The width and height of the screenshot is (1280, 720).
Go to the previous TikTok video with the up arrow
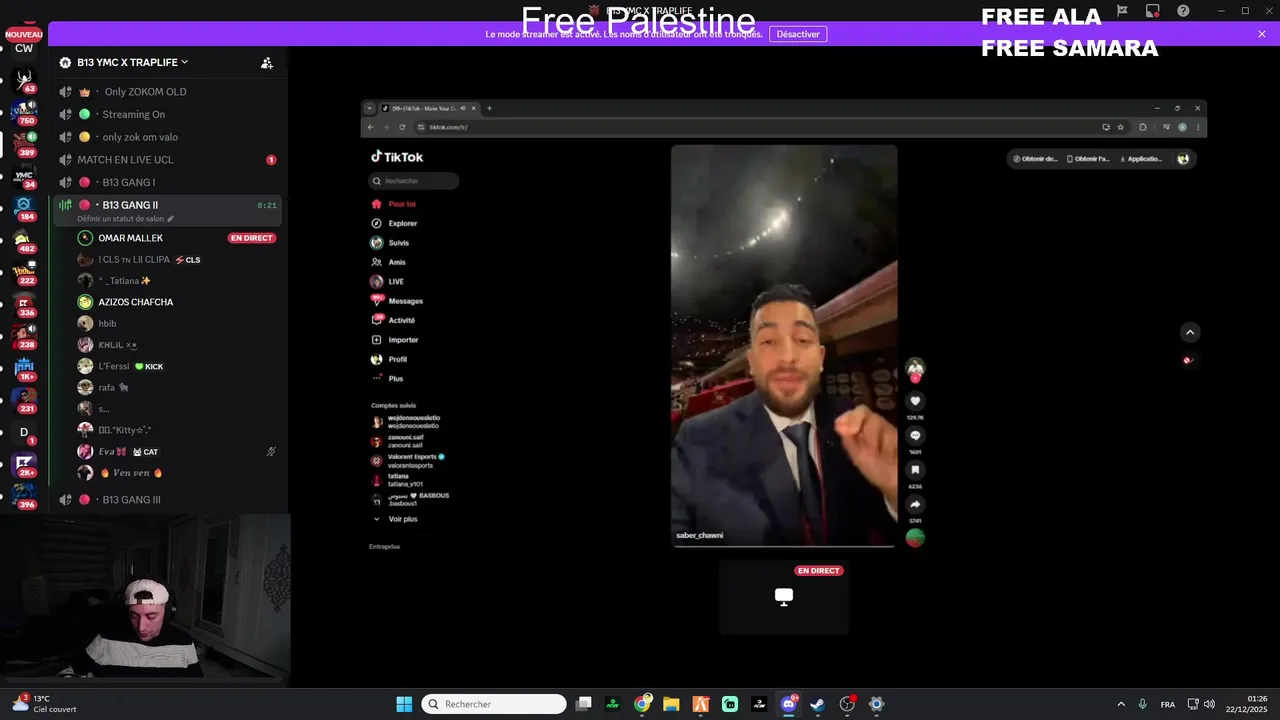1190,332
